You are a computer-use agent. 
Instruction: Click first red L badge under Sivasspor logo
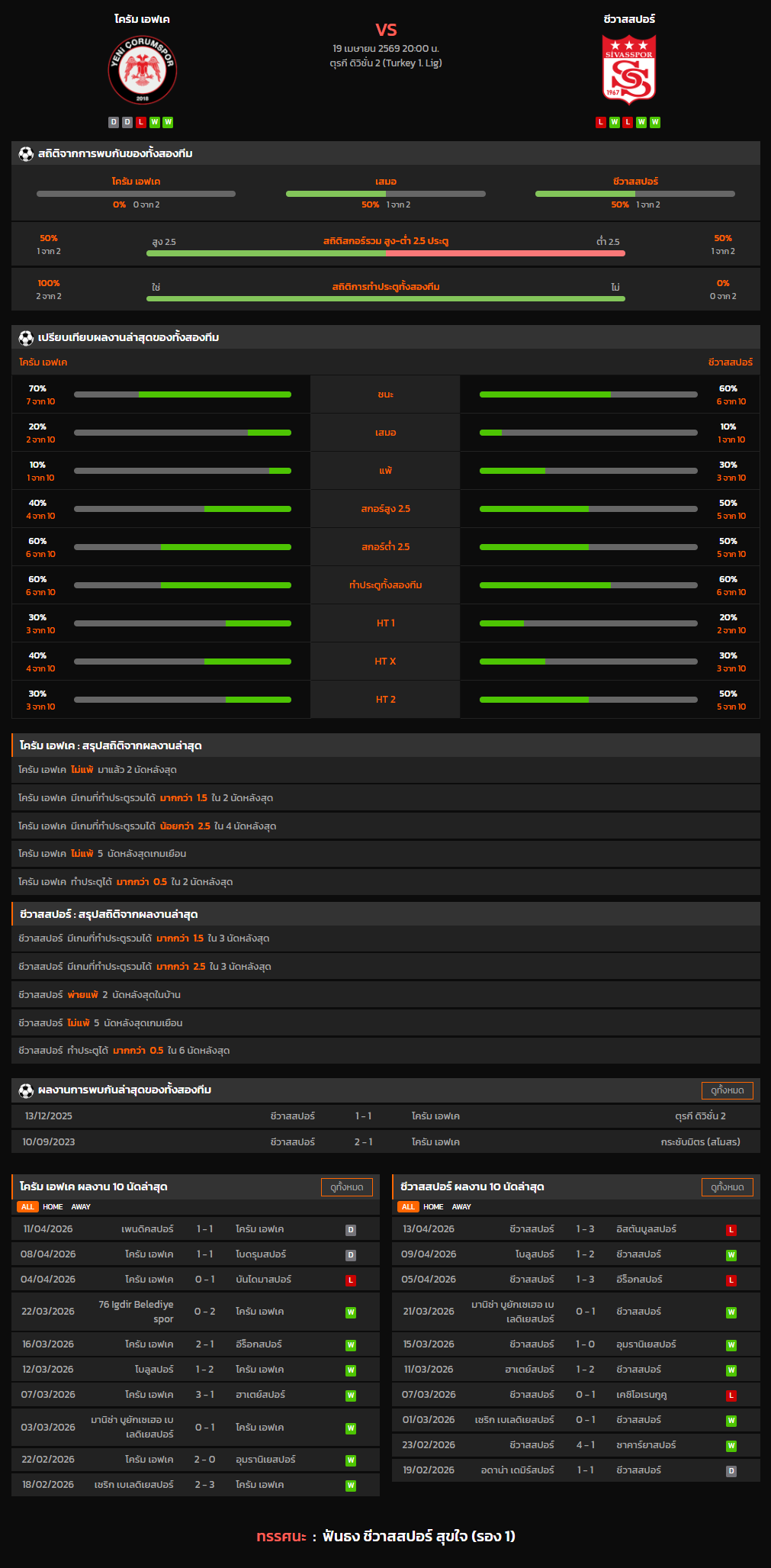click(601, 122)
